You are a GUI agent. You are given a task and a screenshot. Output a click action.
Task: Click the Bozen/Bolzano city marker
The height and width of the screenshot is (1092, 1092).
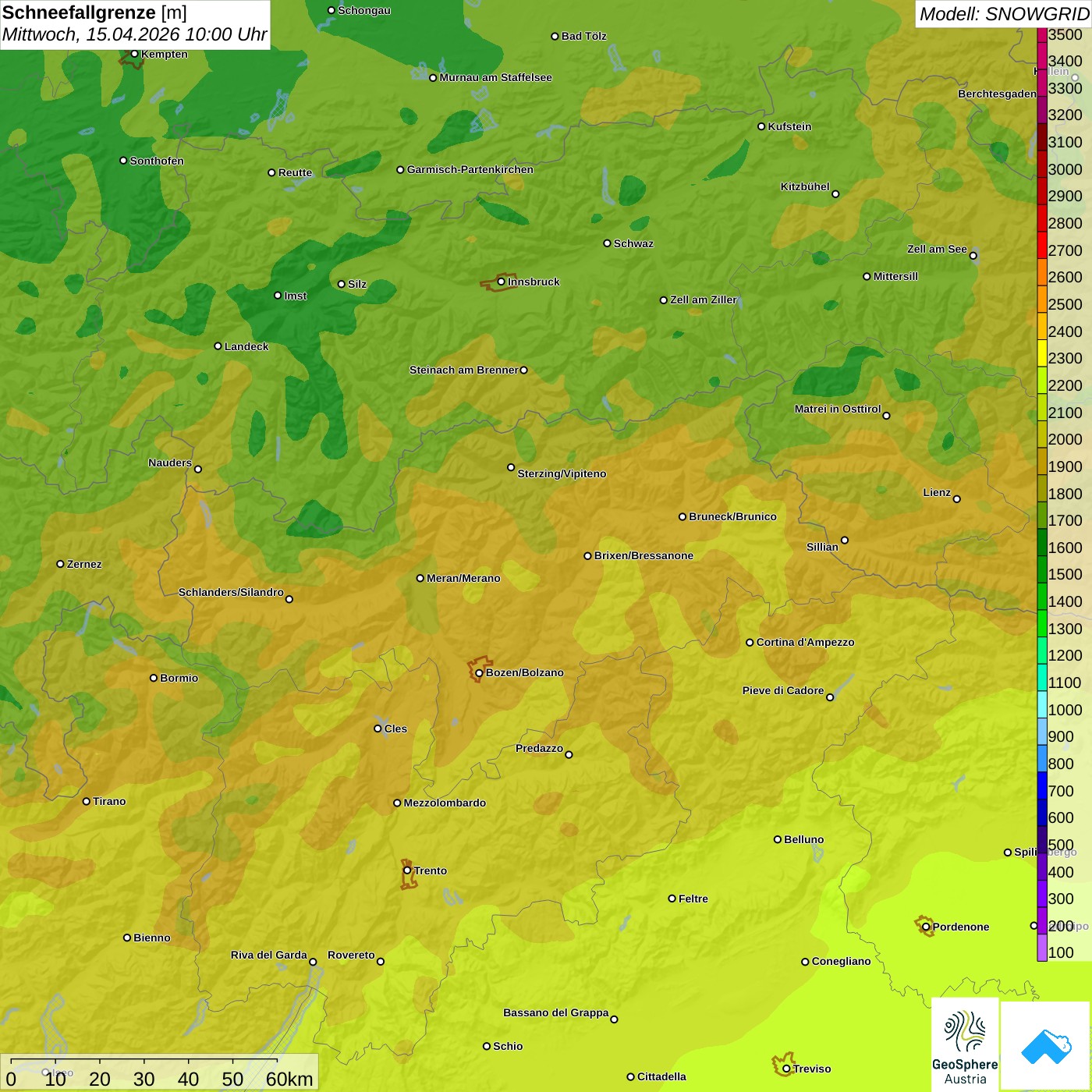pos(479,672)
